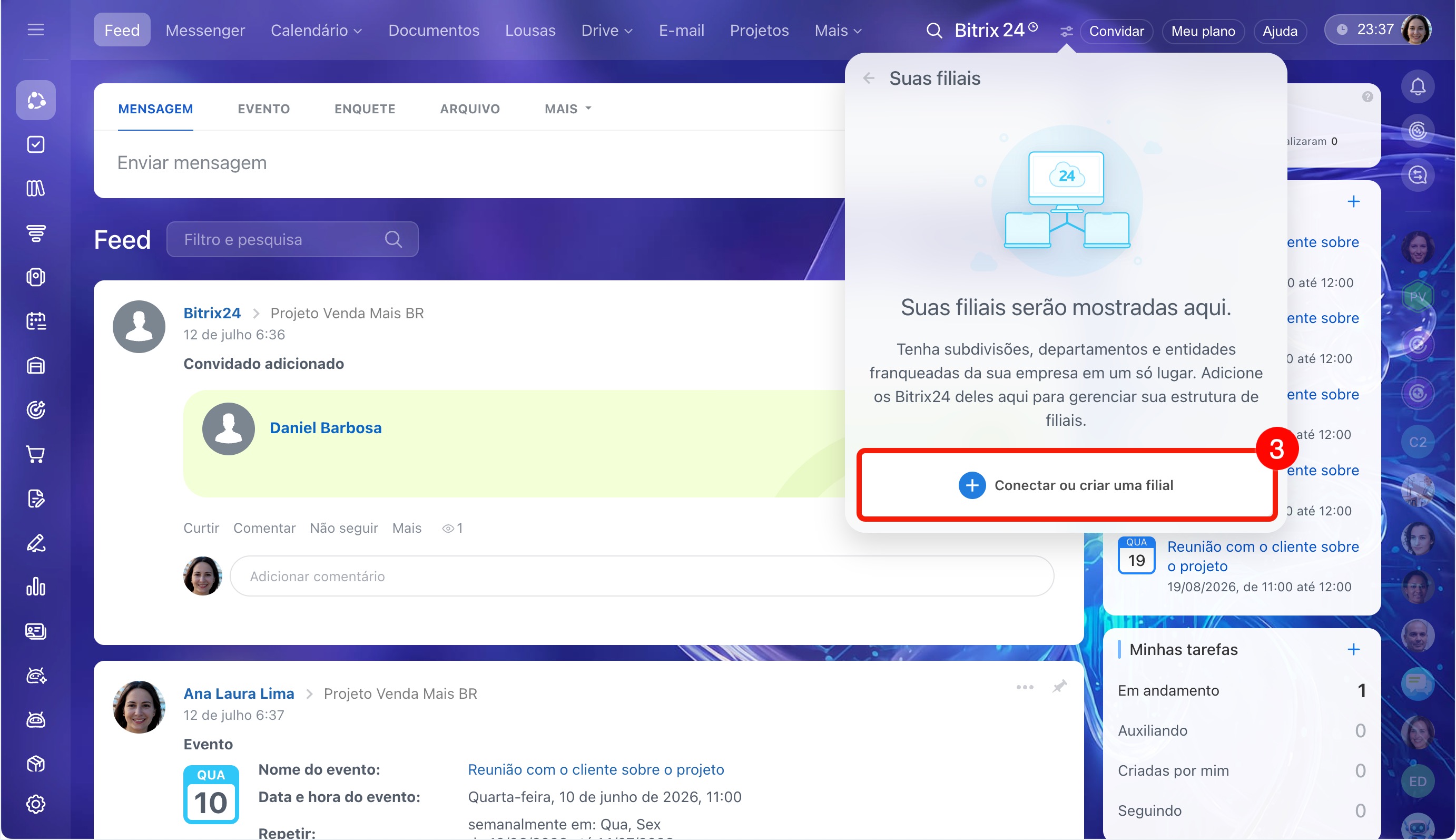Viewport: 1456px width, 840px height.
Task: Open Lousas in top navigation
Action: point(530,31)
